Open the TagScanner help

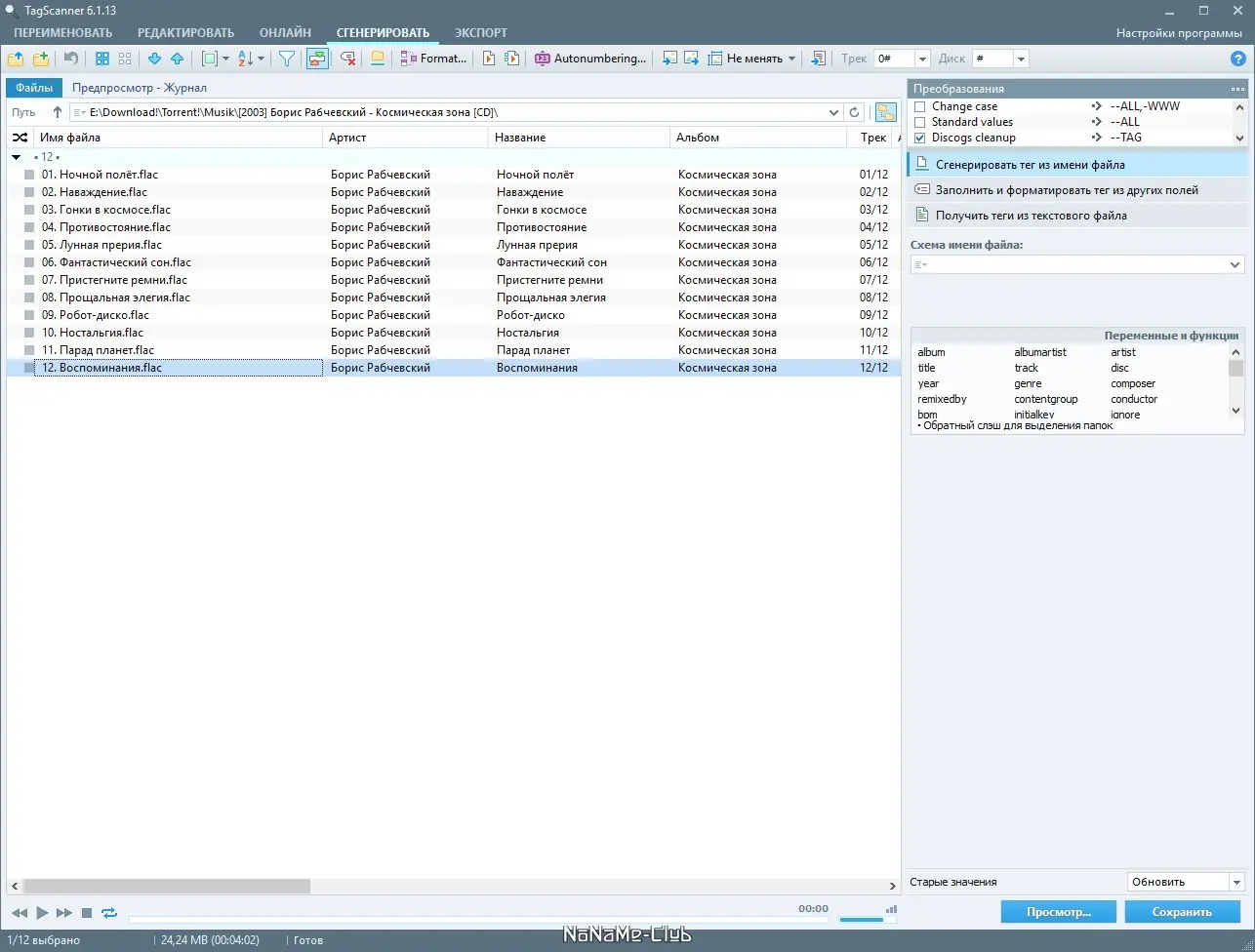pyautogui.click(x=1237, y=58)
